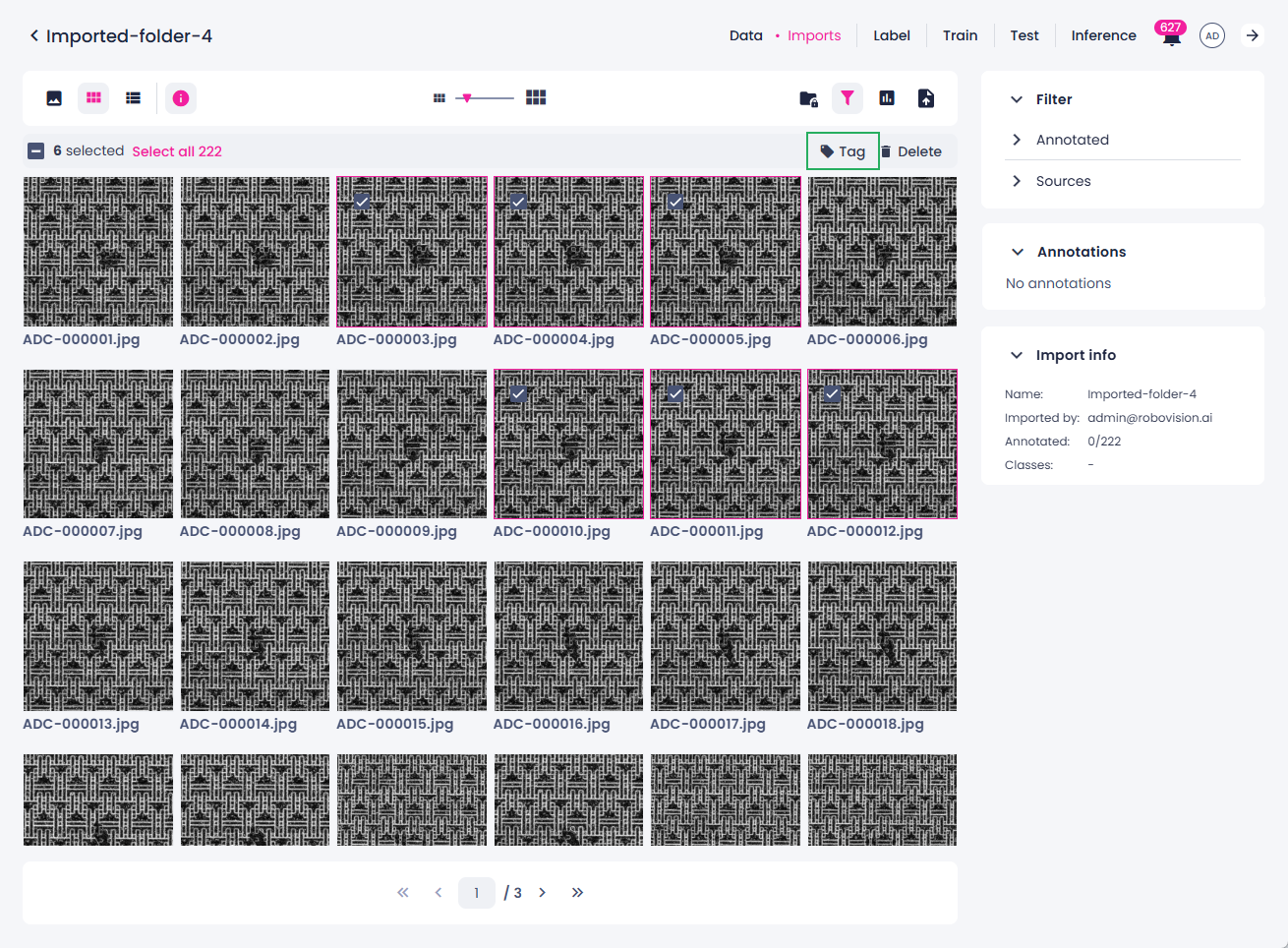1288x948 pixels.
Task: Toggle the pink info icon
Action: tap(181, 98)
